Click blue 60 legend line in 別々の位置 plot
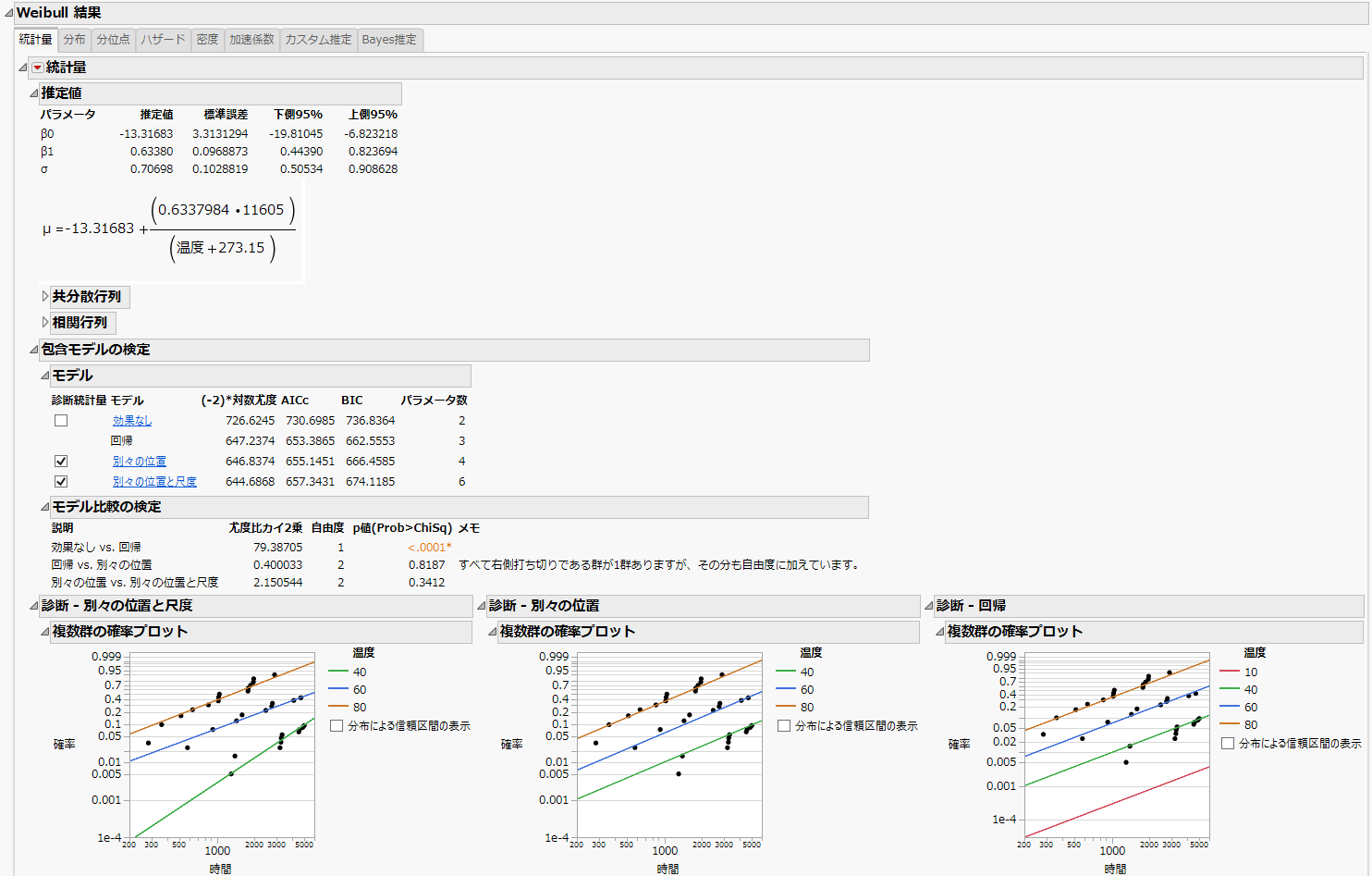The height and width of the screenshot is (876, 1372). 786,690
